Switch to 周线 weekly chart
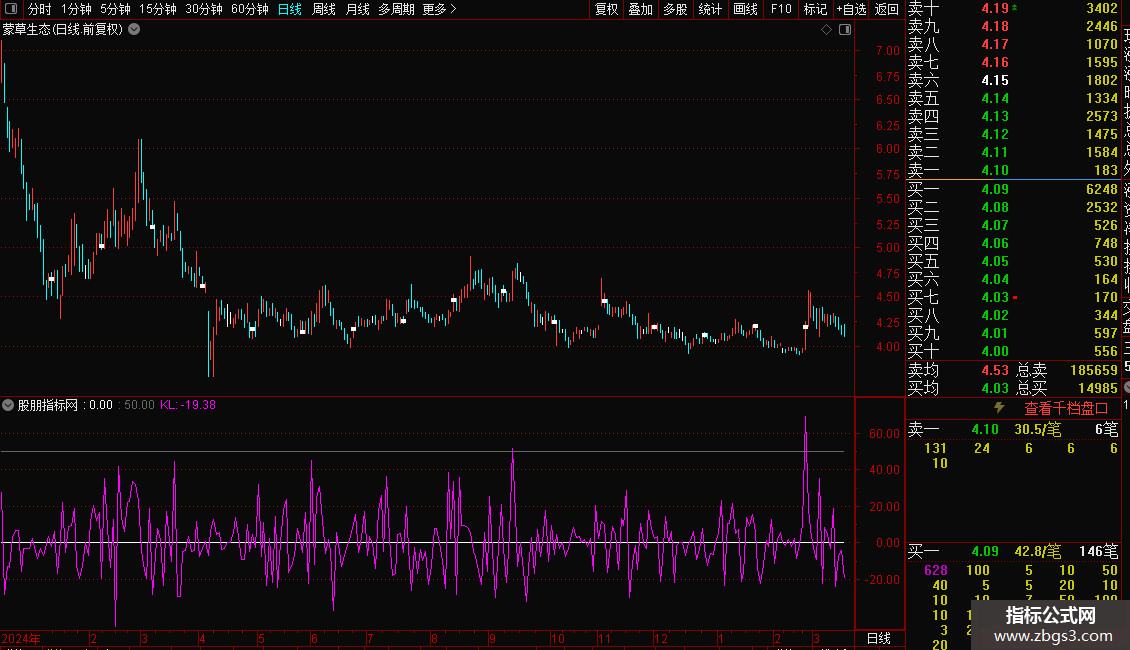This screenshot has height=650, width=1130. coord(323,9)
